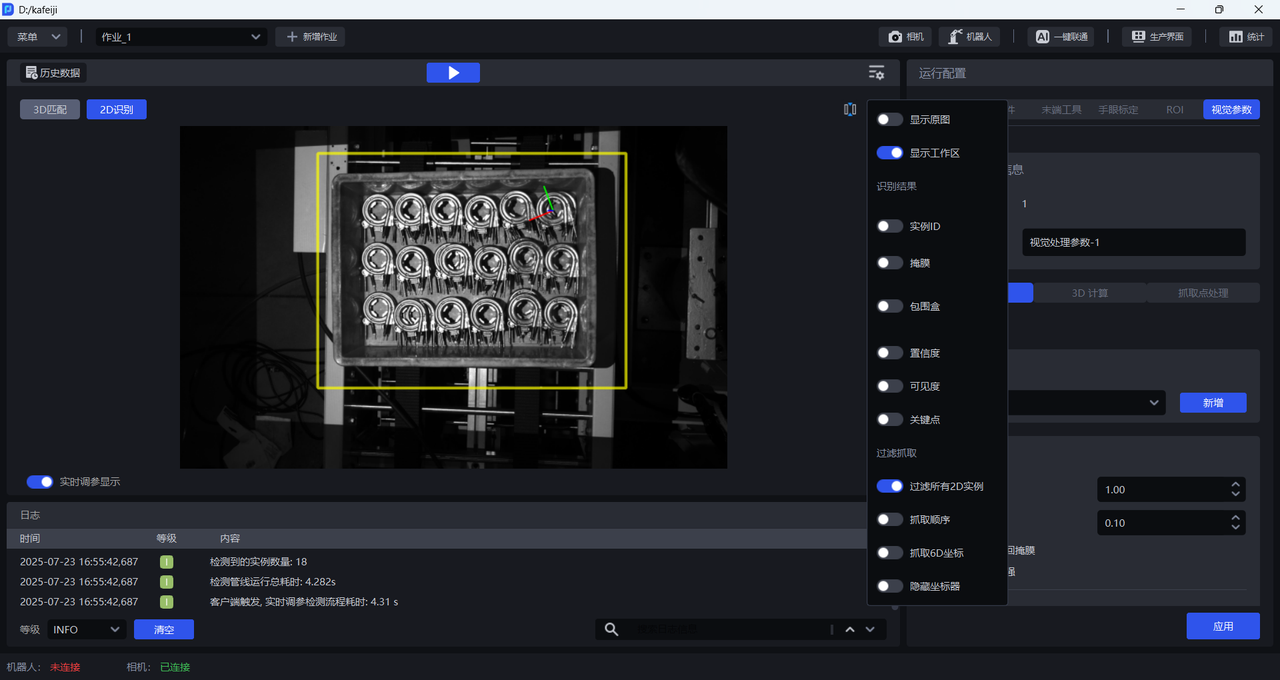This screenshot has width=1280, height=680.
Task: Open 历史数据 history data
Action: click(54, 73)
